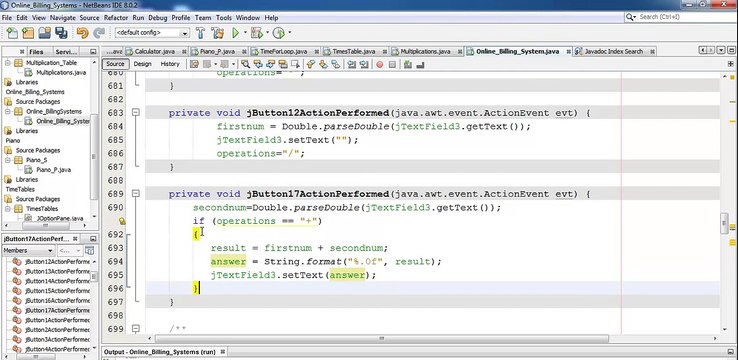This screenshot has width=738, height=360.
Task: Open the Members dropdown in Navigator
Action: tap(29, 251)
